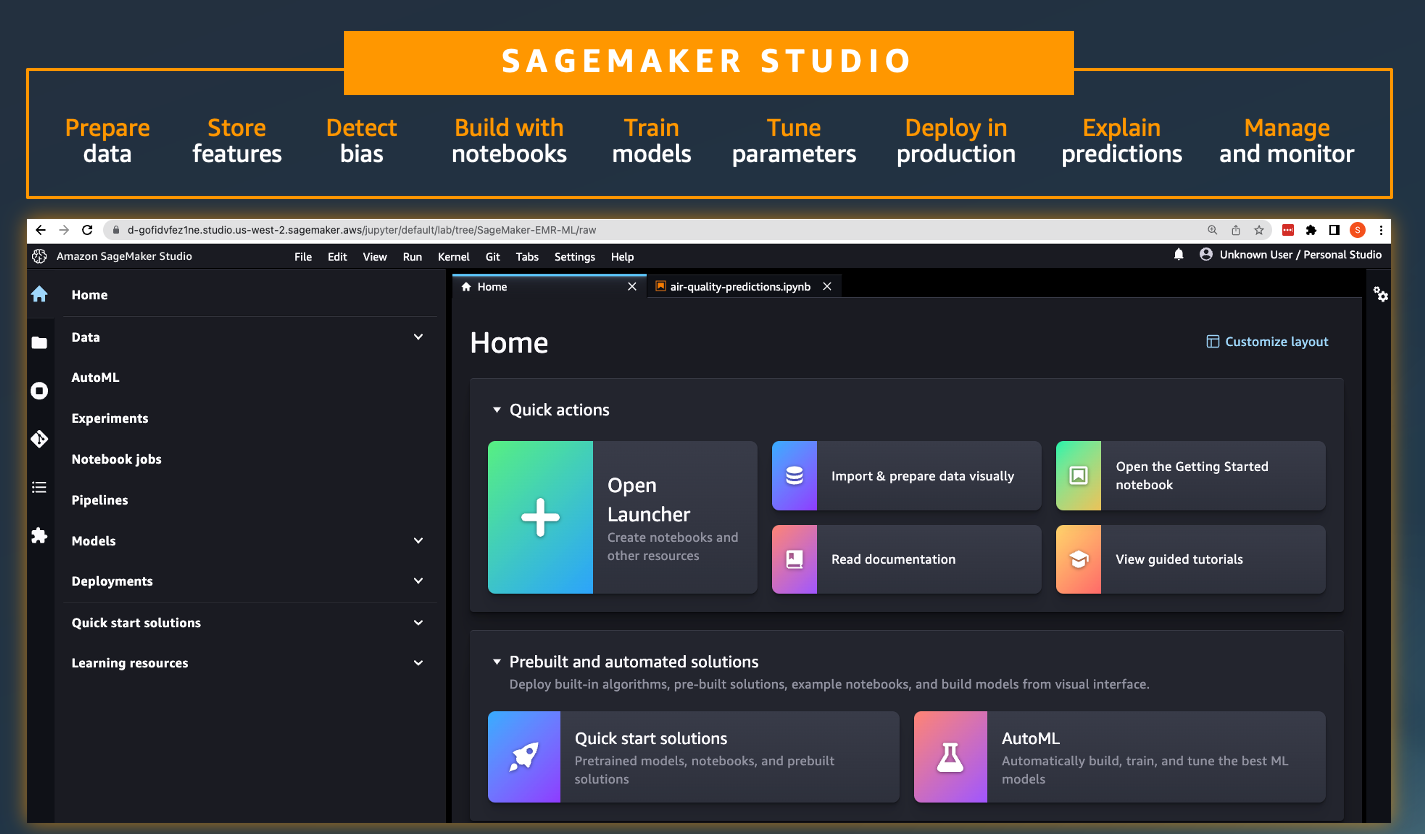This screenshot has height=834, width=1425.
Task: Collapse the Quick actions section
Action: coord(497,410)
